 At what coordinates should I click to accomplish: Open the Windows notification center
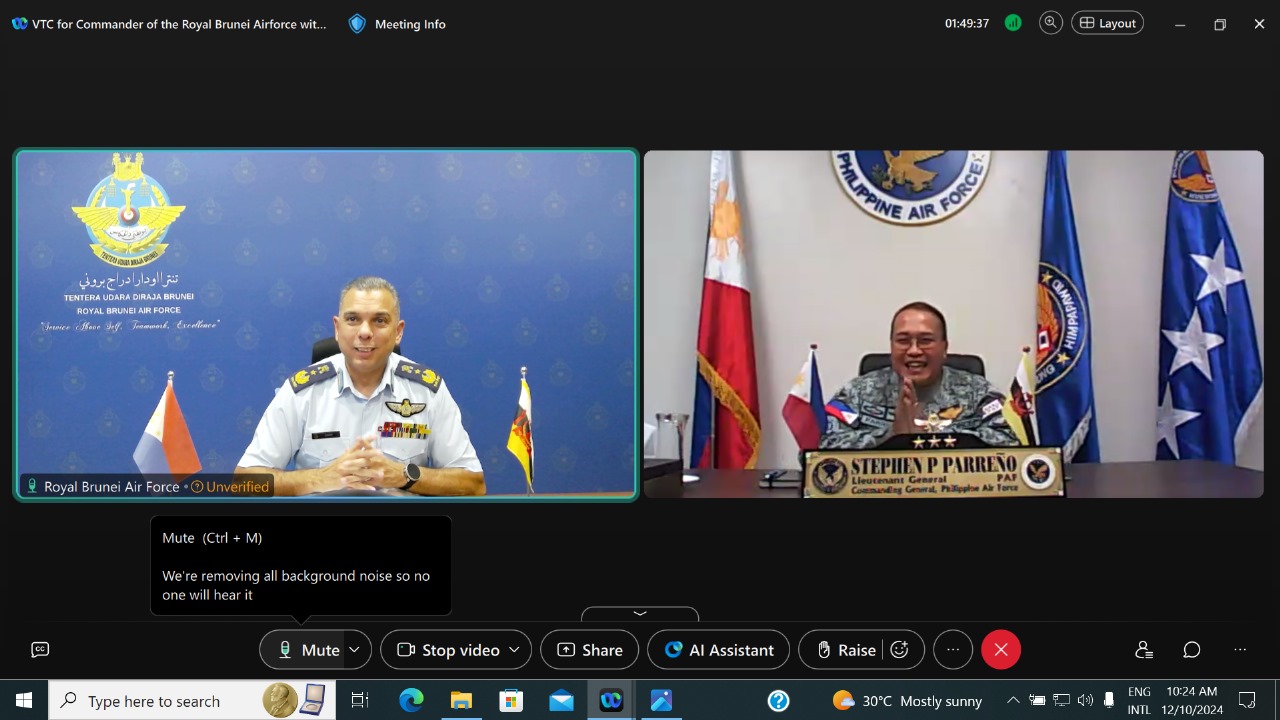(x=1247, y=701)
